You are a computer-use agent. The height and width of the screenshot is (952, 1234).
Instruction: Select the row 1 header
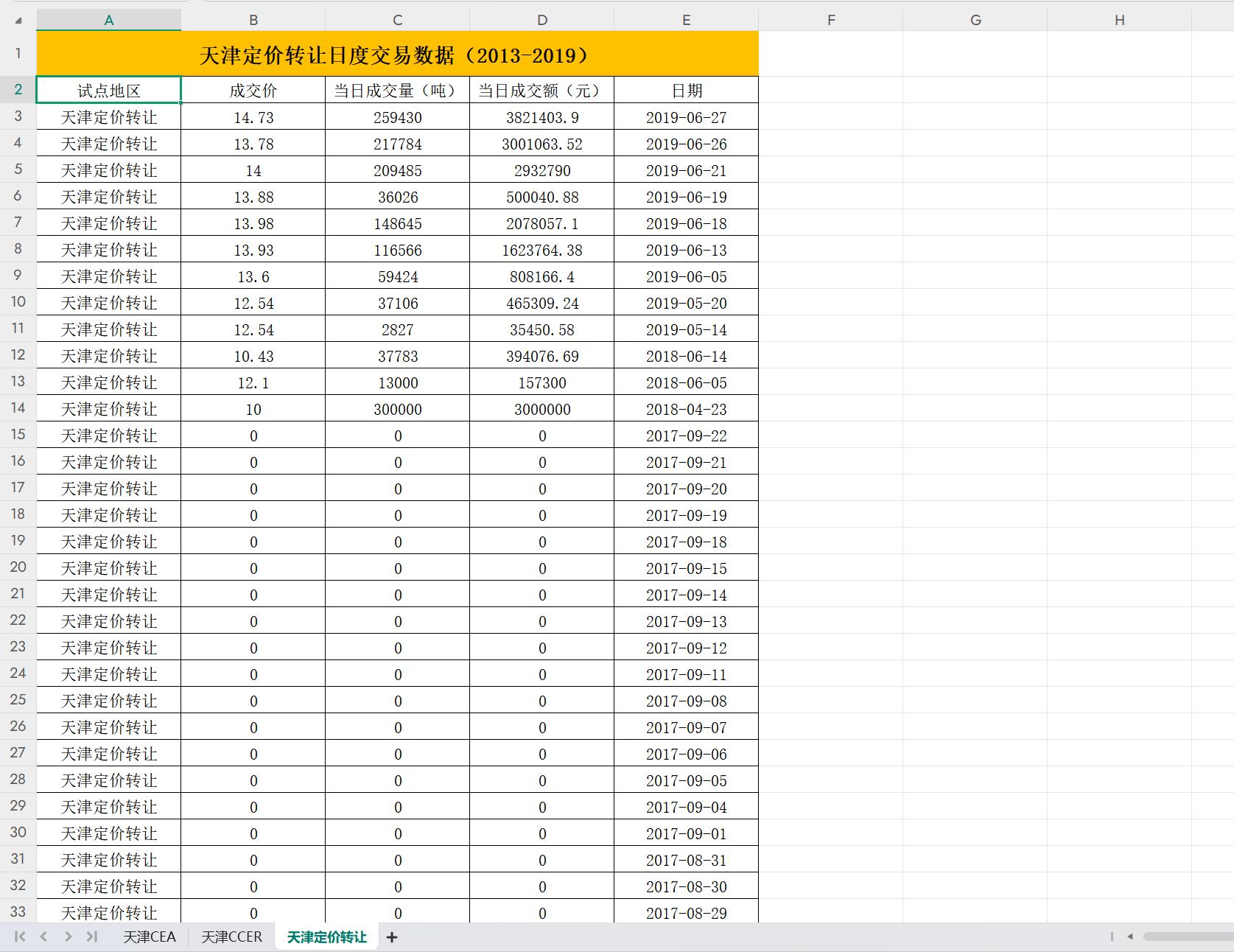(18, 53)
